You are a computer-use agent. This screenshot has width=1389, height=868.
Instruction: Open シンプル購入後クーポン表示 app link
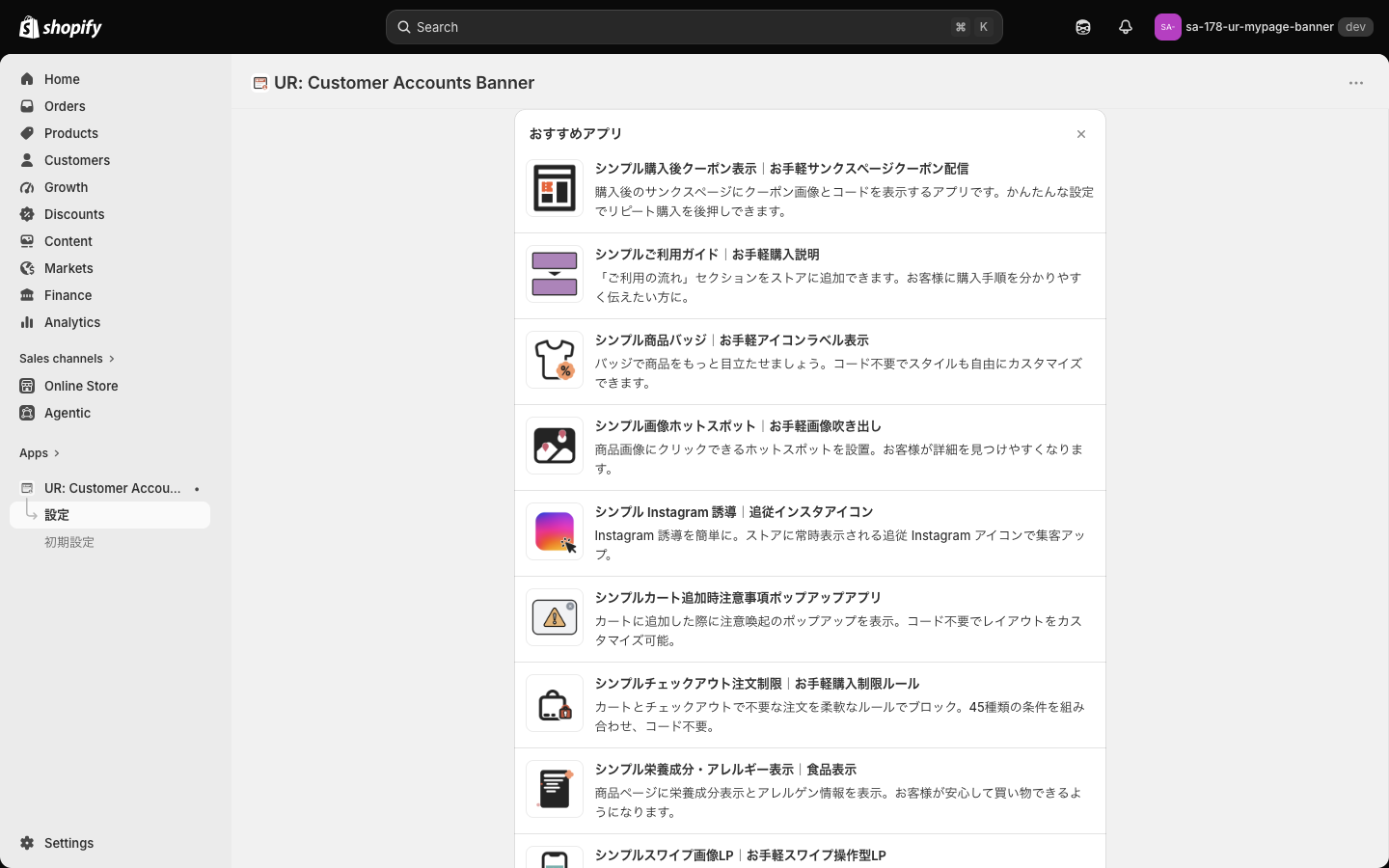pos(781,169)
